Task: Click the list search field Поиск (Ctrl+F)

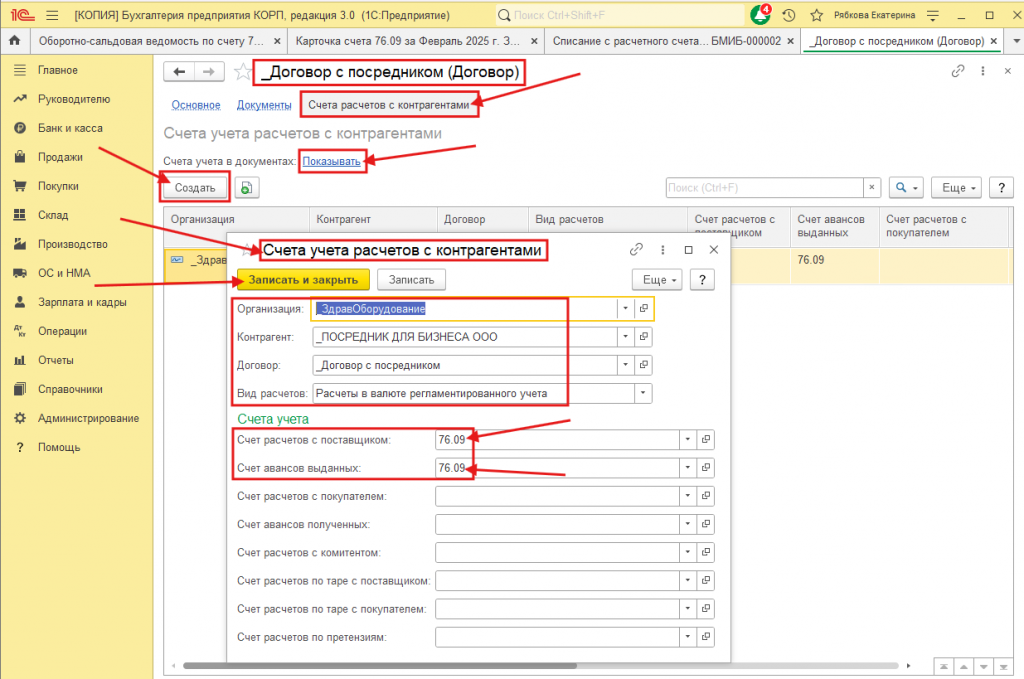Action: [765, 187]
